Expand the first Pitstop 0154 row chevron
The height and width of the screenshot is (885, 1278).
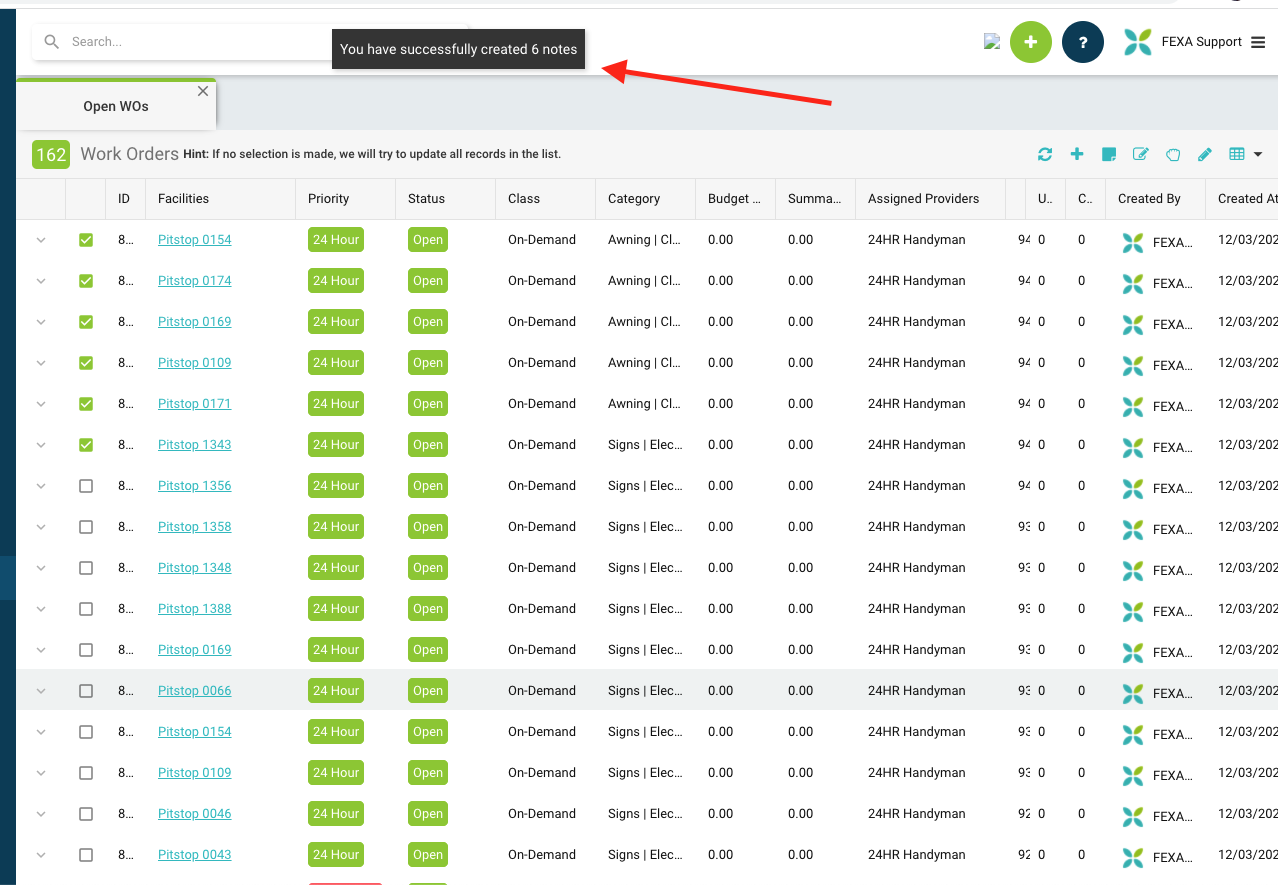point(41,240)
